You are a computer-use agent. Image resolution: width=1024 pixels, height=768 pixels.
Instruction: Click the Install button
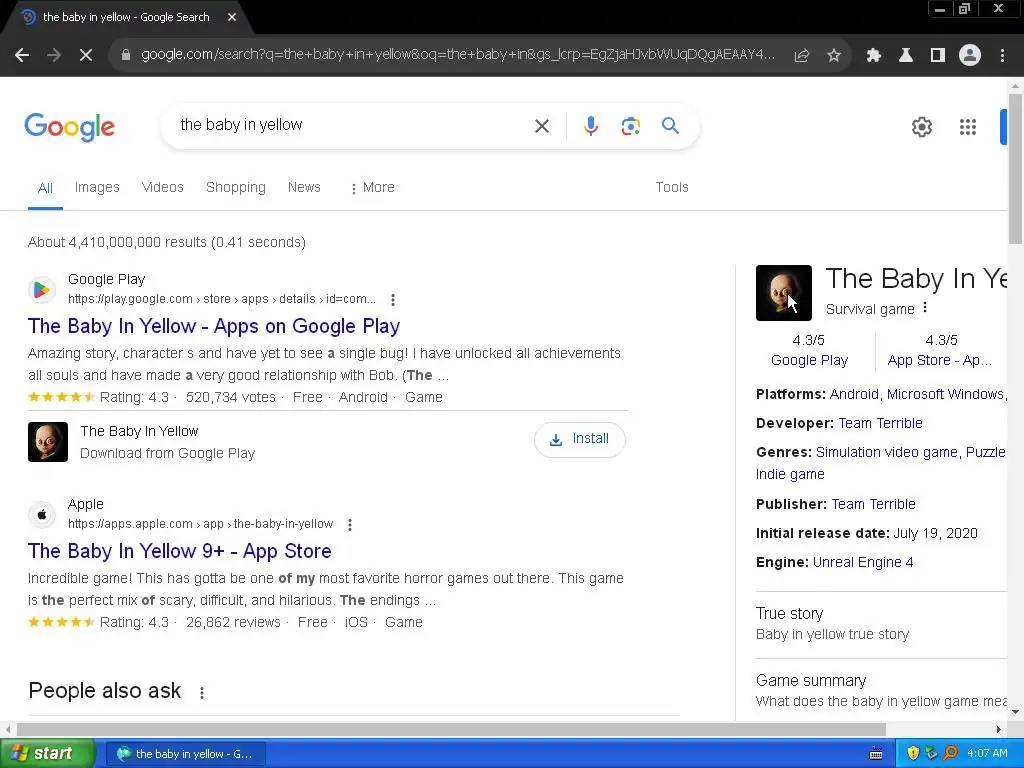point(579,439)
